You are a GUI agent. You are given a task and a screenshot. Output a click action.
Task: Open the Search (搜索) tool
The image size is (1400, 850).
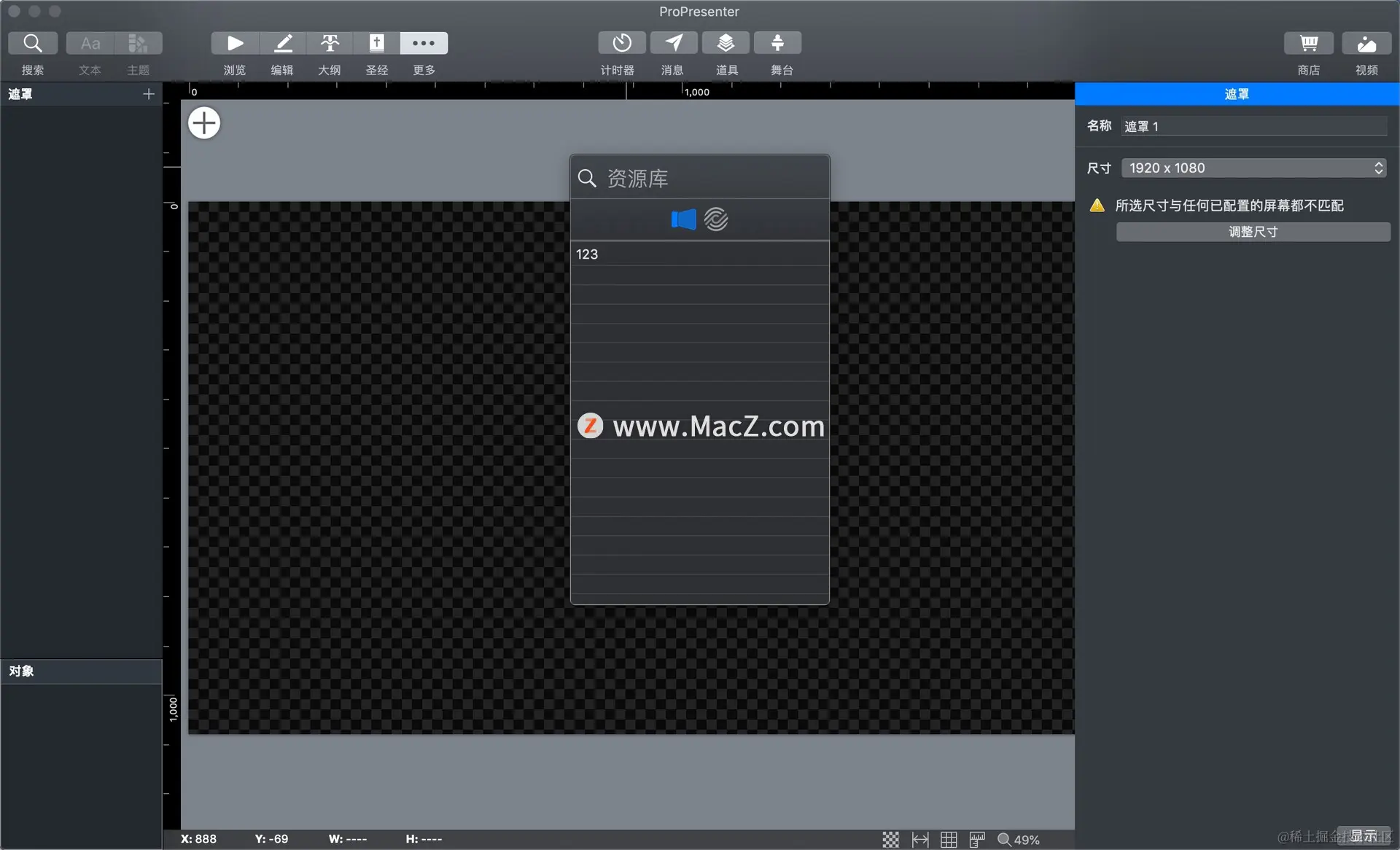pyautogui.click(x=32, y=43)
